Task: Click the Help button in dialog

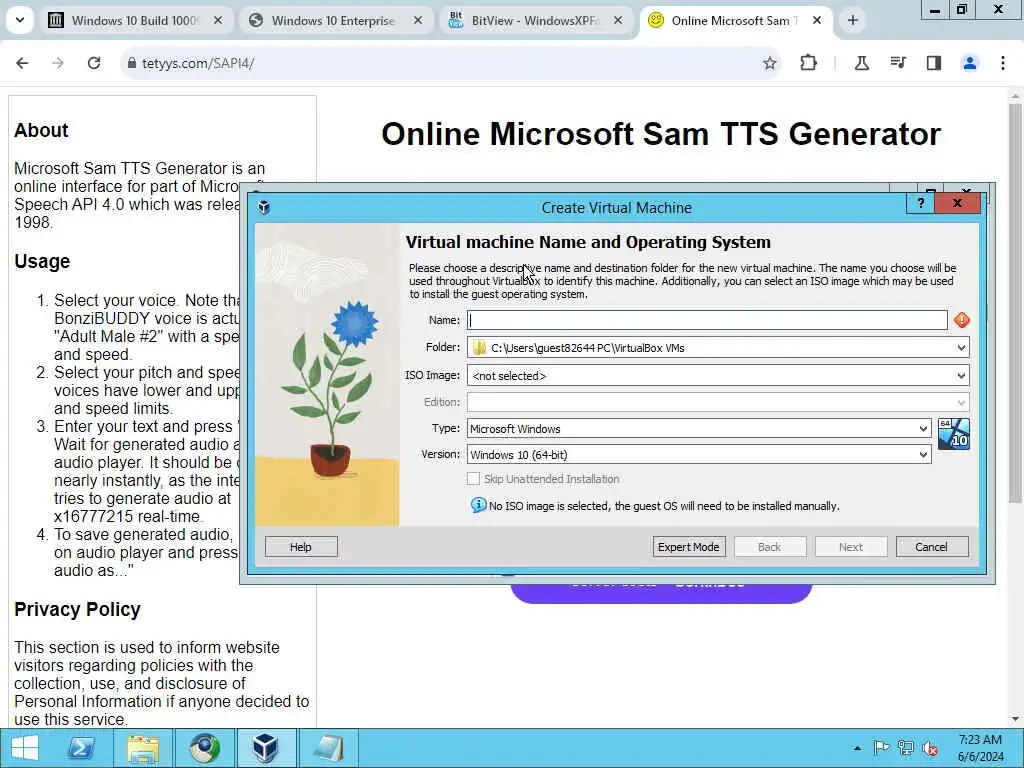Action: point(301,547)
